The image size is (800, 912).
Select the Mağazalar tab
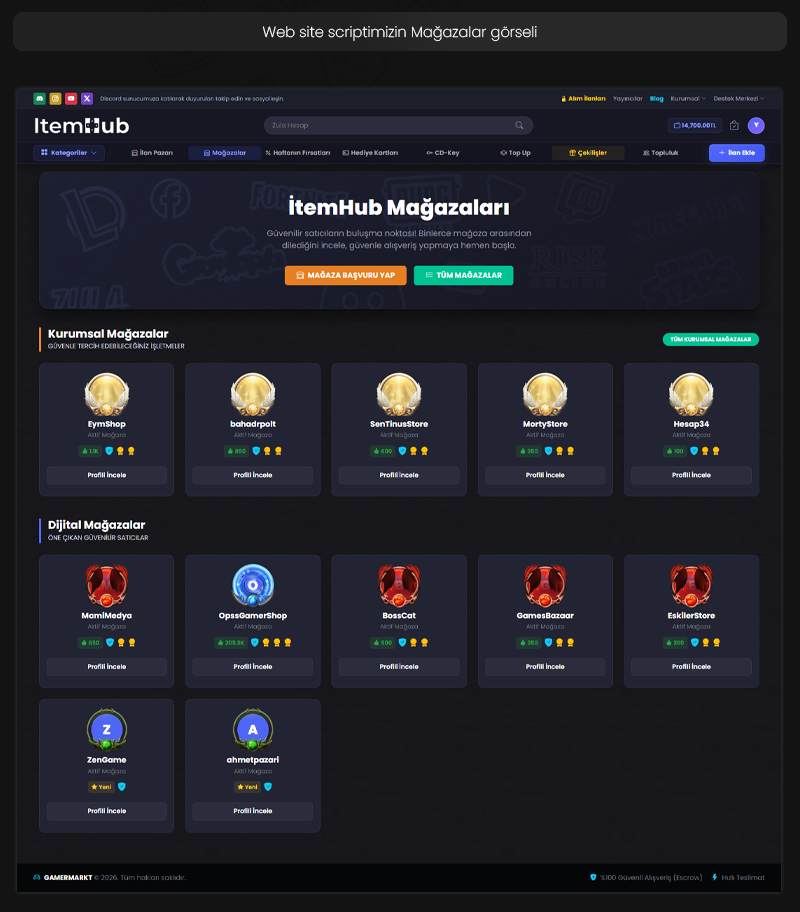pyautogui.click(x=225, y=153)
